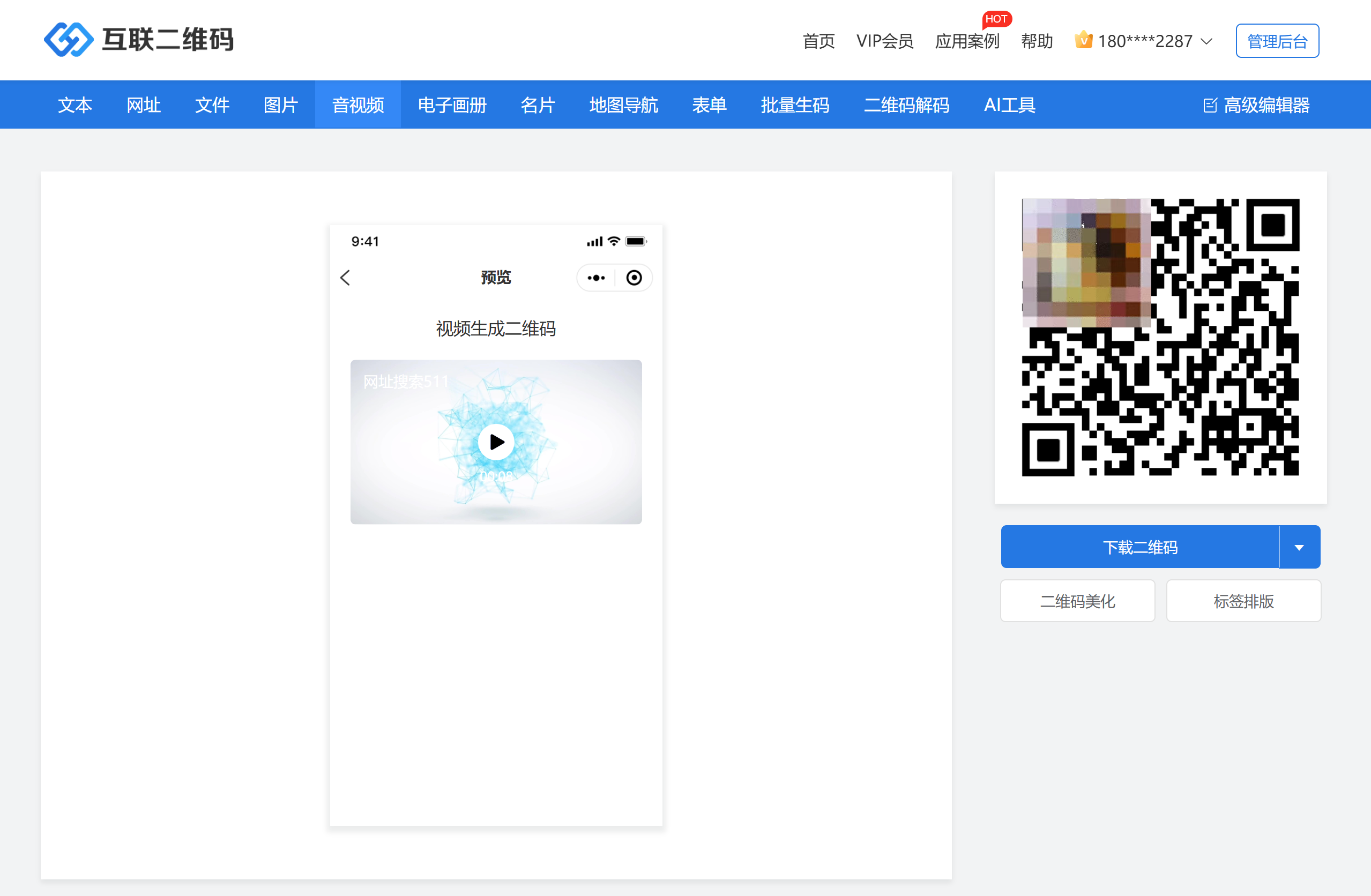Open the 标签排版 option
1371x896 pixels.
click(x=1243, y=602)
